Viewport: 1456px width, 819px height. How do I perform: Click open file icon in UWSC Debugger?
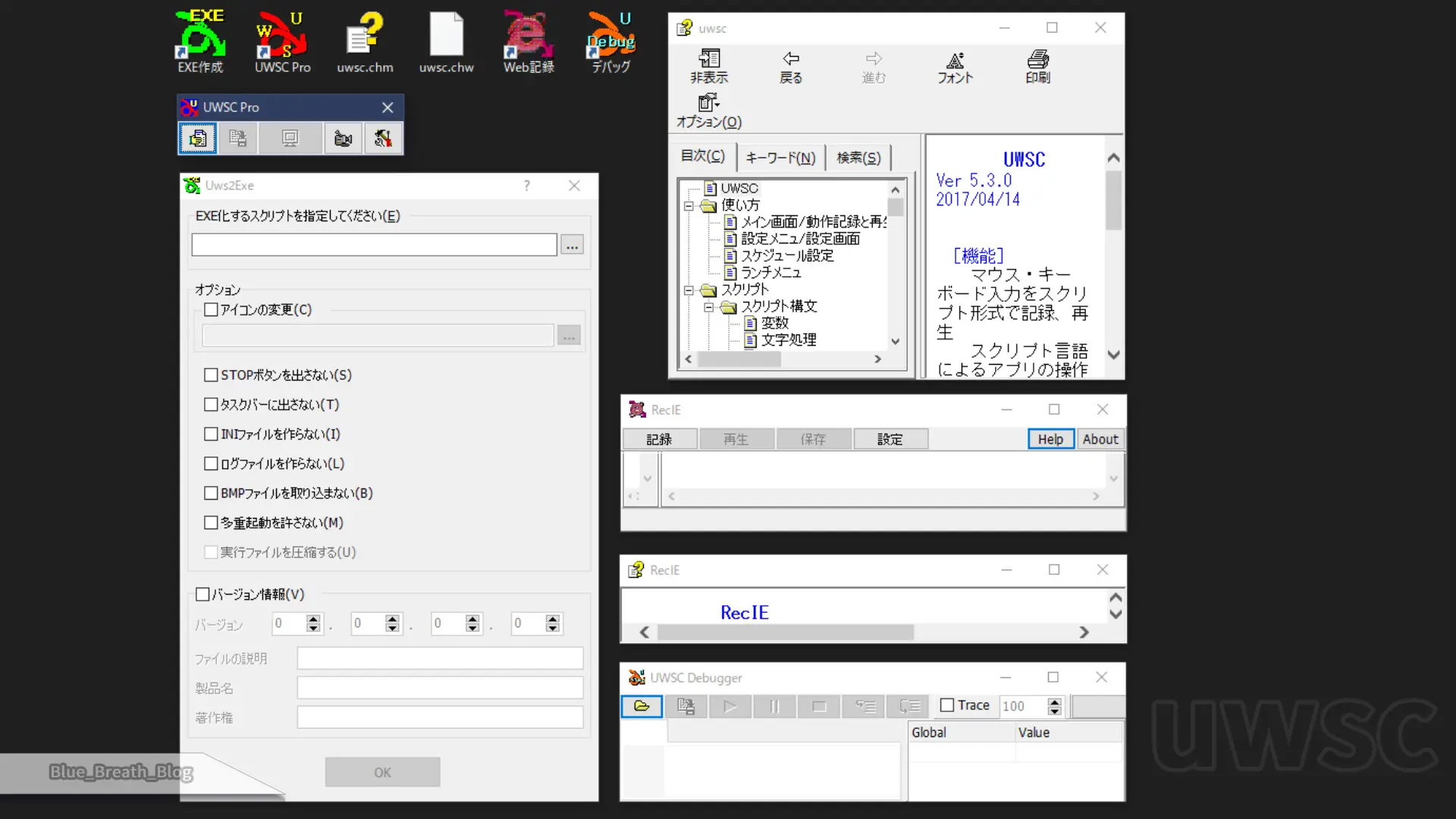642,706
